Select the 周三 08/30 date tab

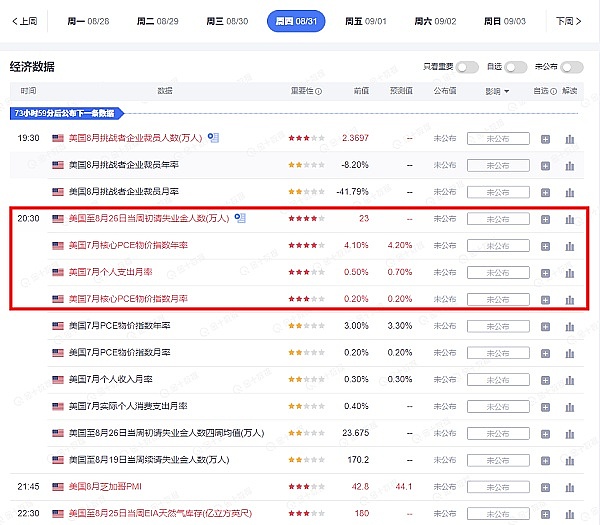(225, 20)
